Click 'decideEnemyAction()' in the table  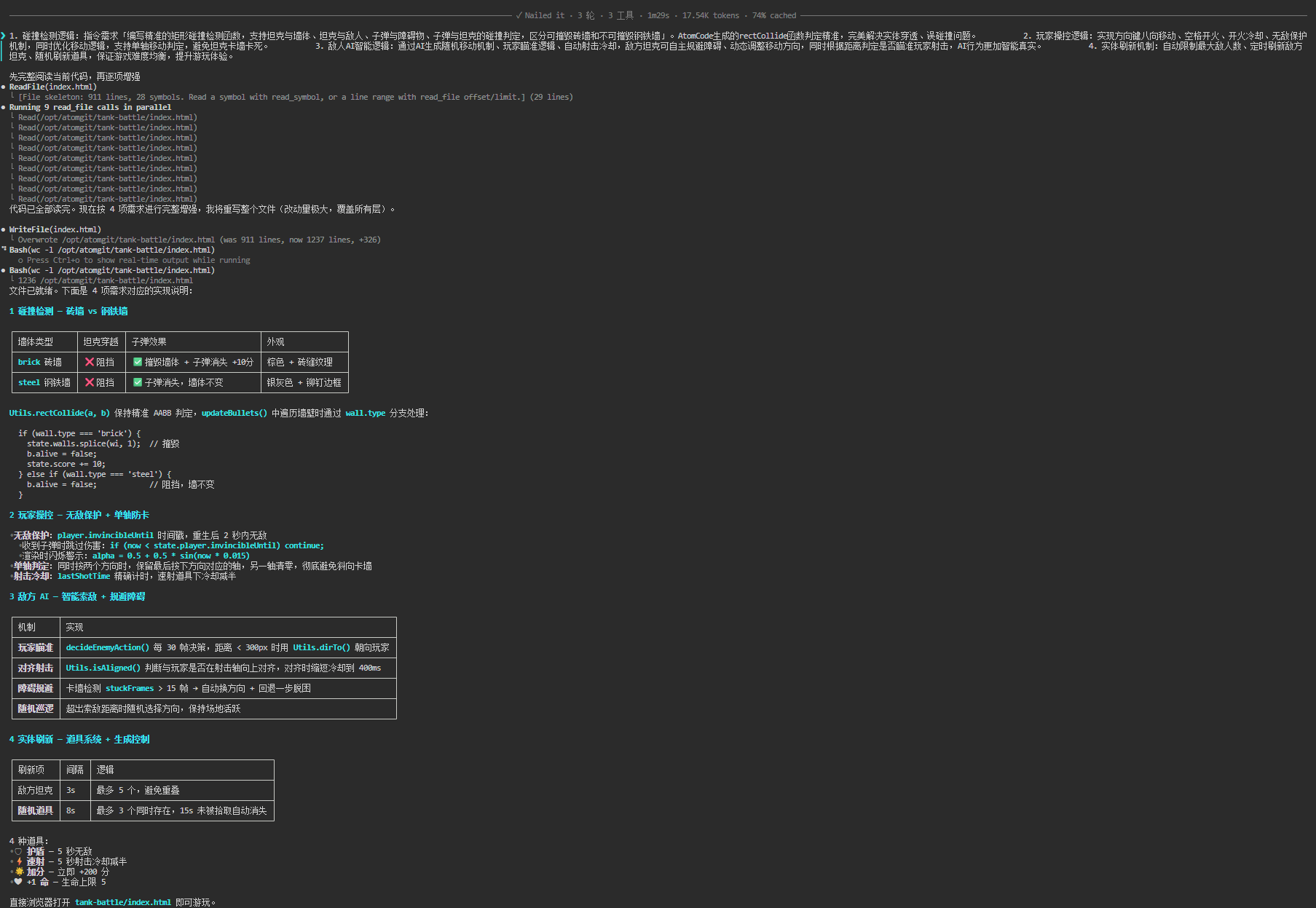click(x=108, y=647)
